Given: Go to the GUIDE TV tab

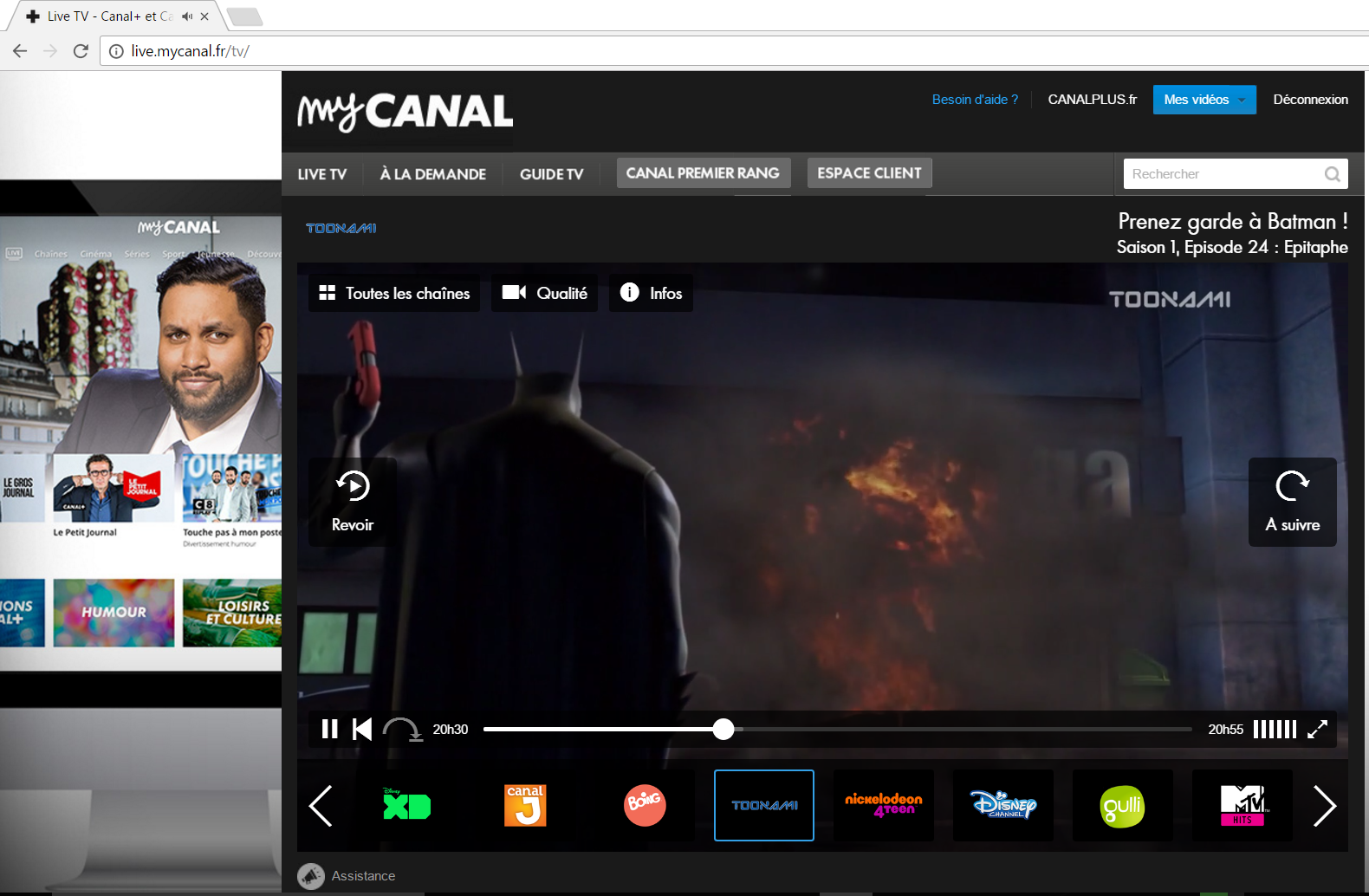Looking at the screenshot, I should click(x=551, y=174).
